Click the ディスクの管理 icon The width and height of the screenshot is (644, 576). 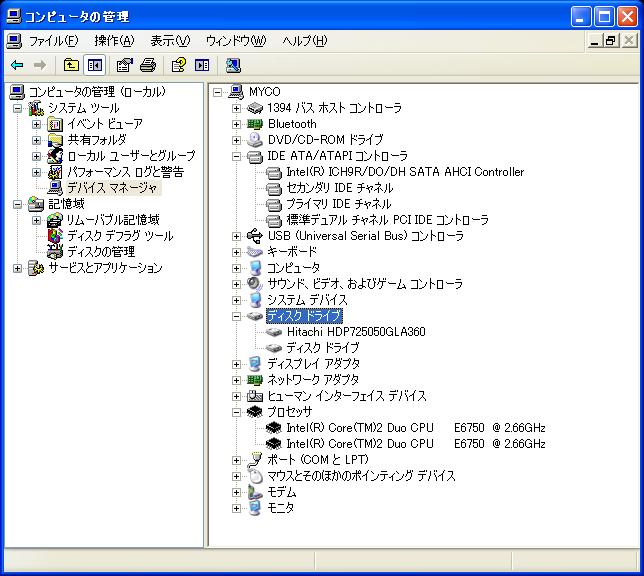tap(55, 251)
